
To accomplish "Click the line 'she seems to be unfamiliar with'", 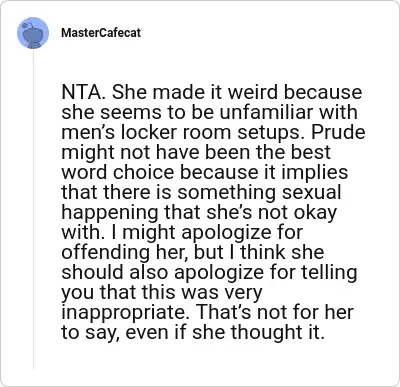I will click(210, 112).
